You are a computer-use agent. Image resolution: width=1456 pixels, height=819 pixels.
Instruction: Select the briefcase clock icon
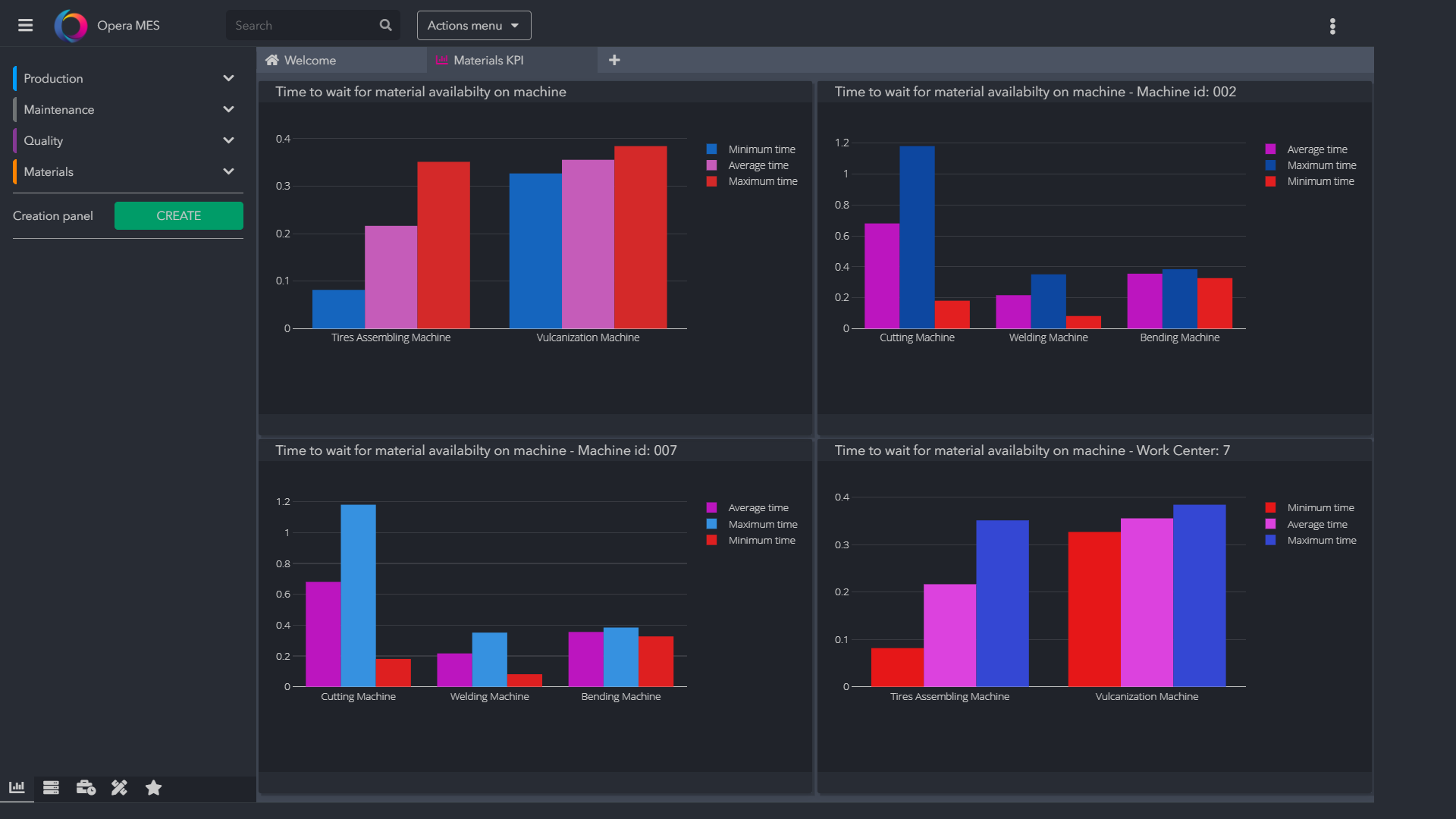86,788
